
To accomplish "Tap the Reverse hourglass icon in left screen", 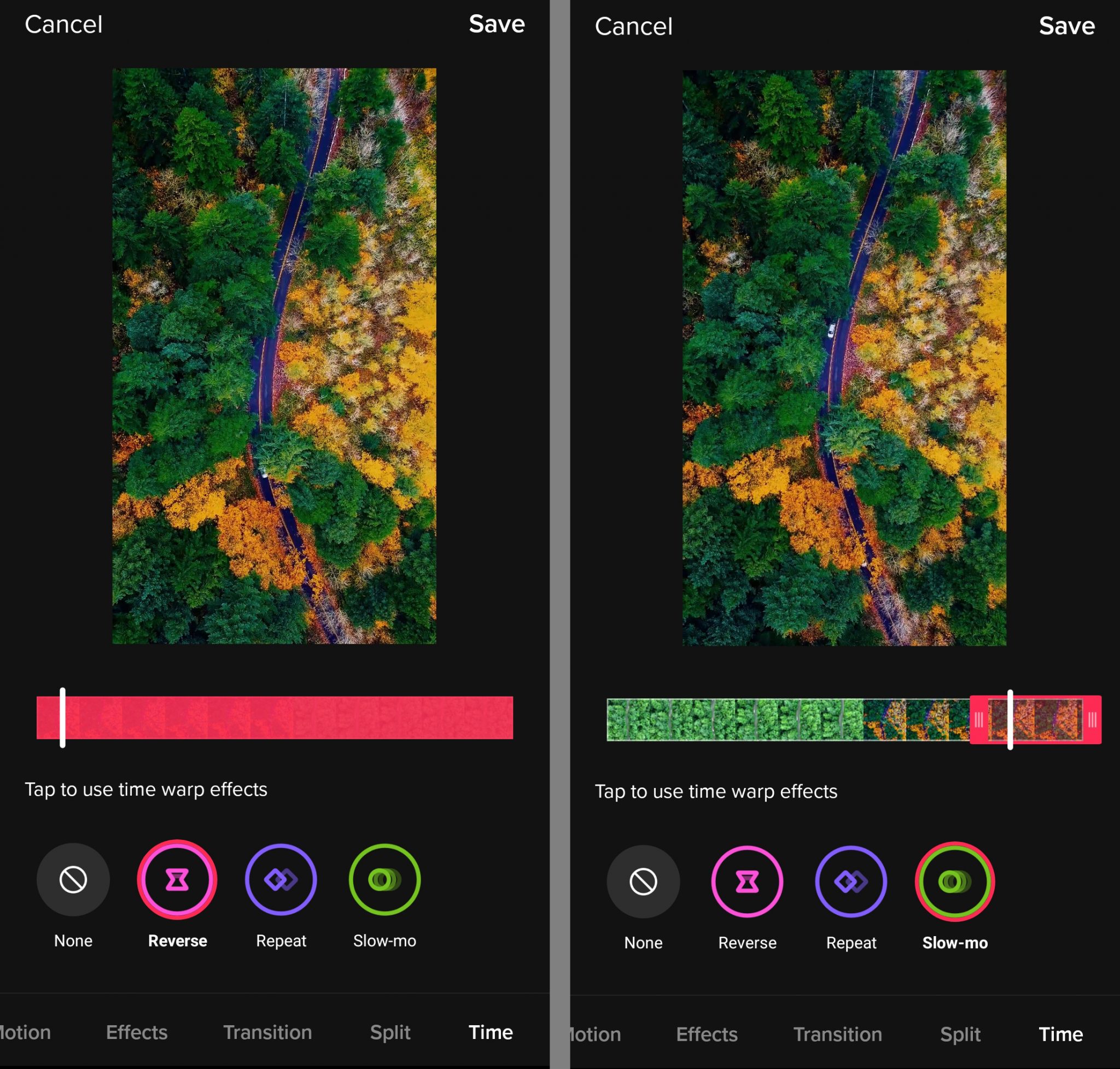I will [177, 880].
